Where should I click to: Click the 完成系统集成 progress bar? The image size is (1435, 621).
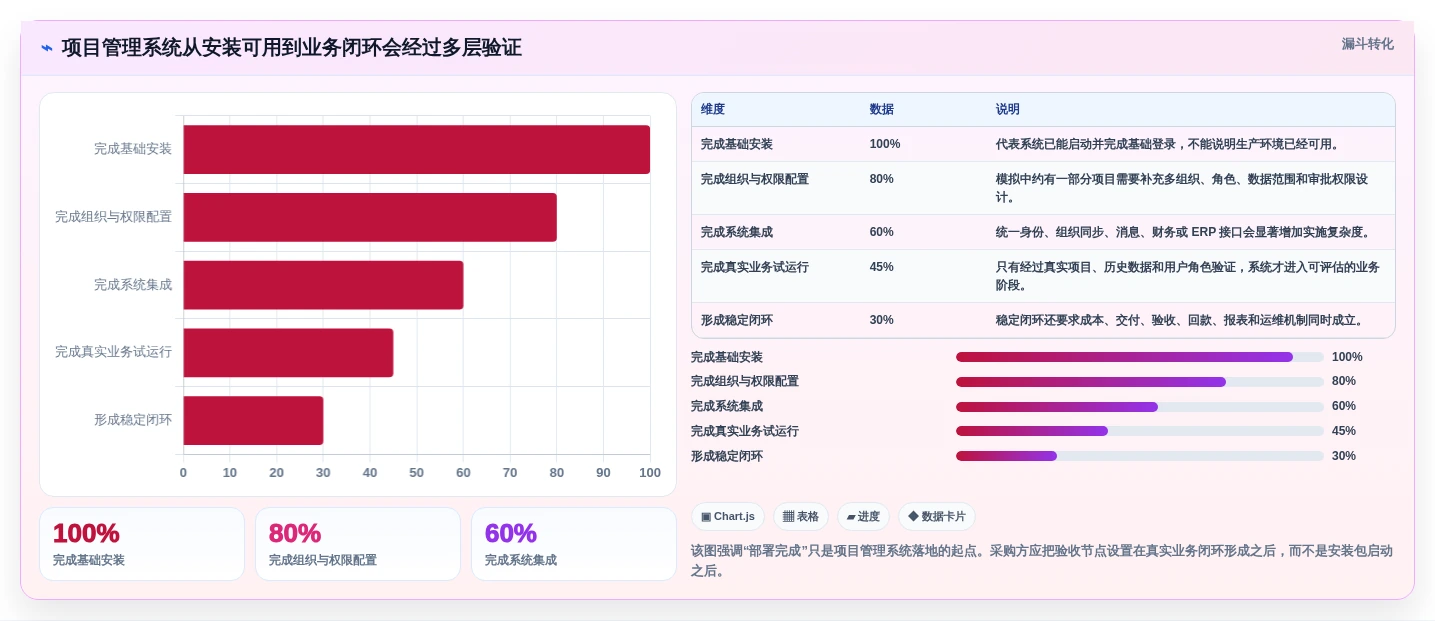(x=1140, y=407)
